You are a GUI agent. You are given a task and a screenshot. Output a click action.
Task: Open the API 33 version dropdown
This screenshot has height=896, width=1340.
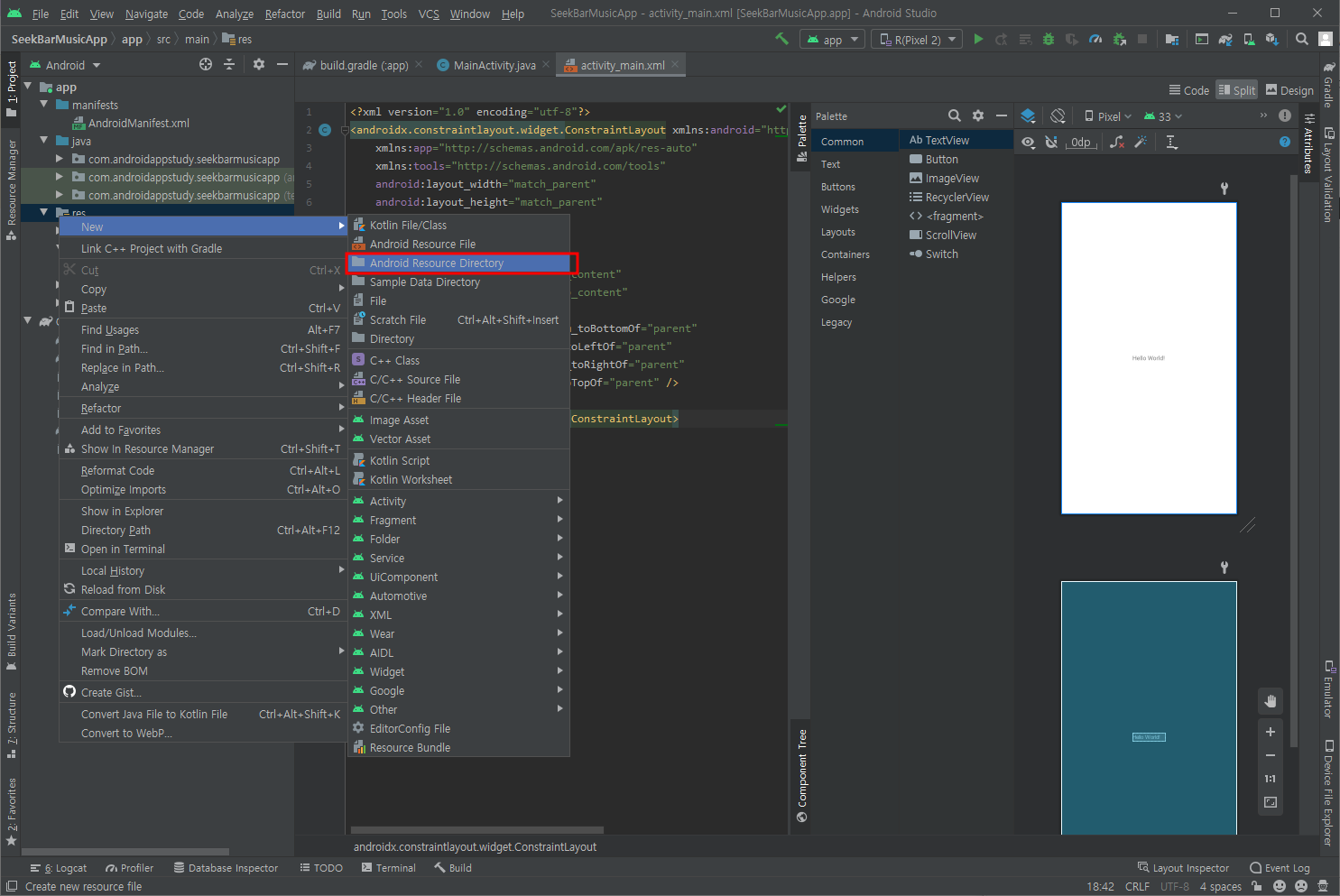tap(1162, 116)
